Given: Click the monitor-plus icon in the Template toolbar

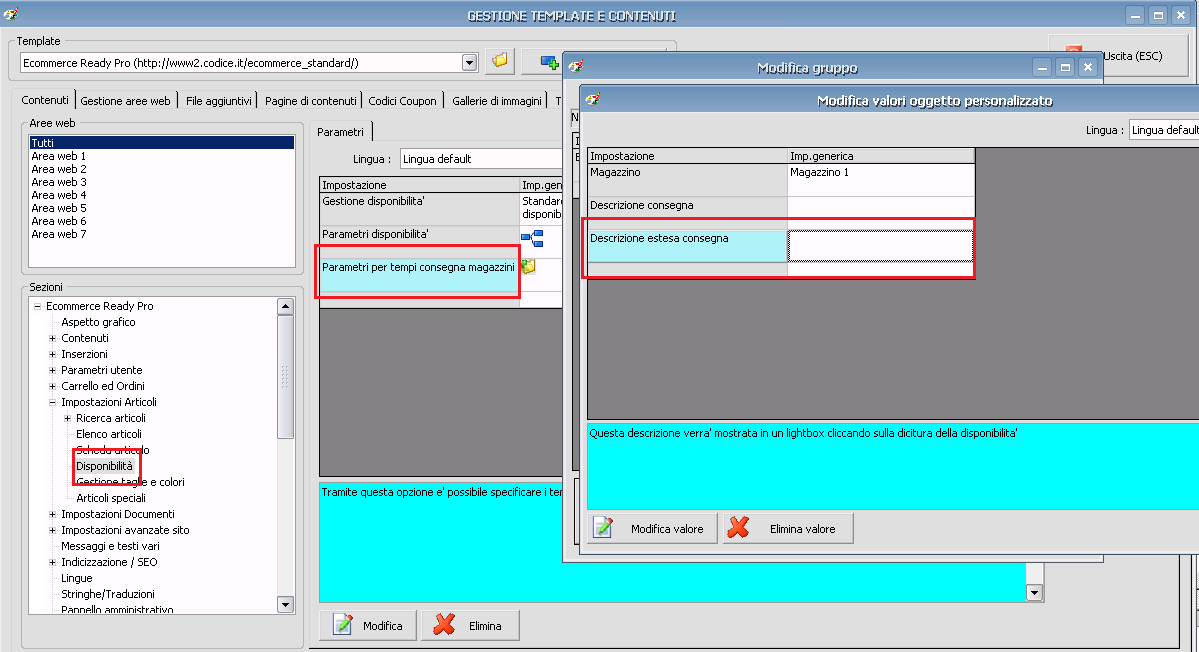Looking at the screenshot, I should point(549,62).
